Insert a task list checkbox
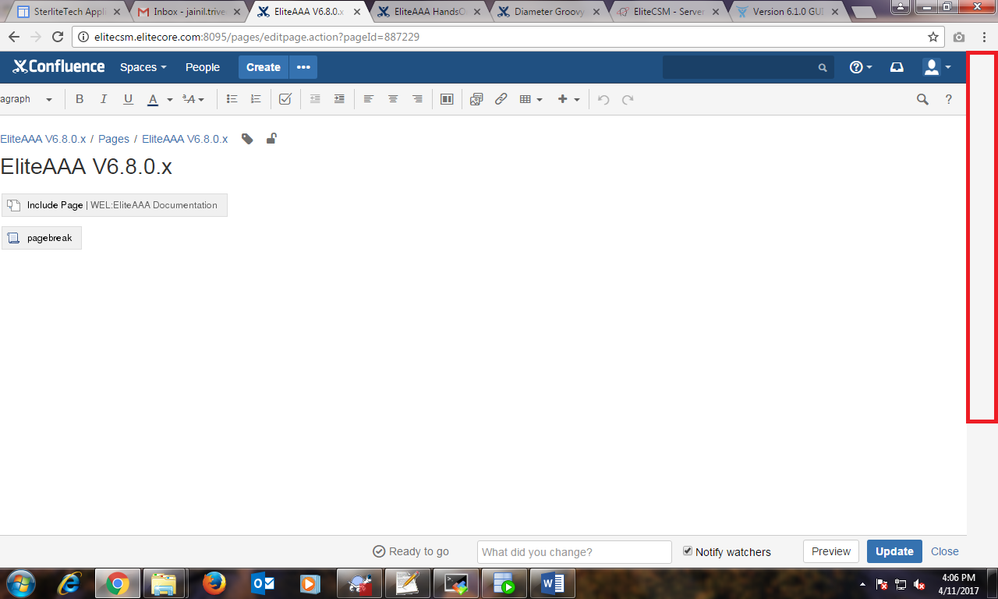 [285, 99]
